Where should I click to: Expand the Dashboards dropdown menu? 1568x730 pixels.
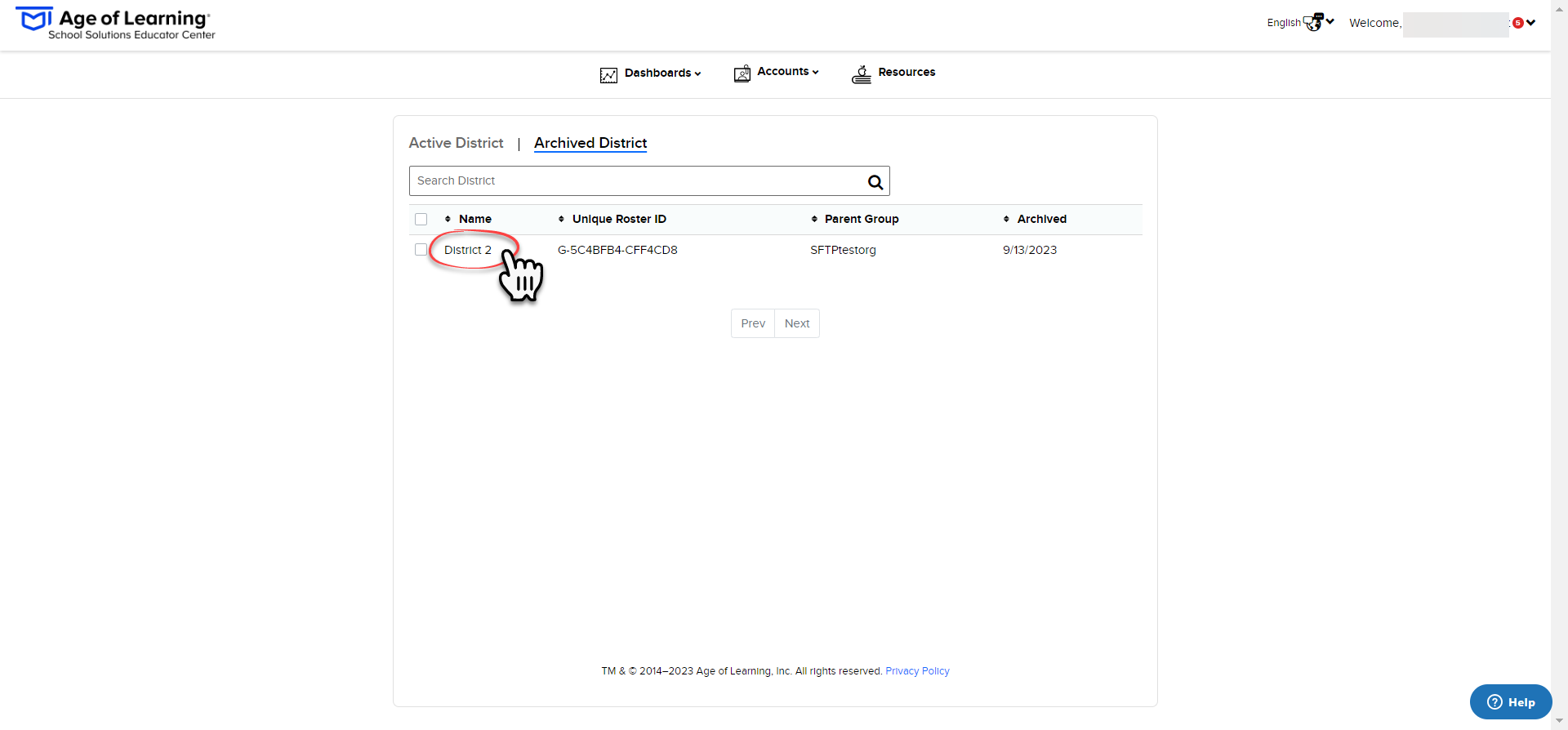point(662,73)
